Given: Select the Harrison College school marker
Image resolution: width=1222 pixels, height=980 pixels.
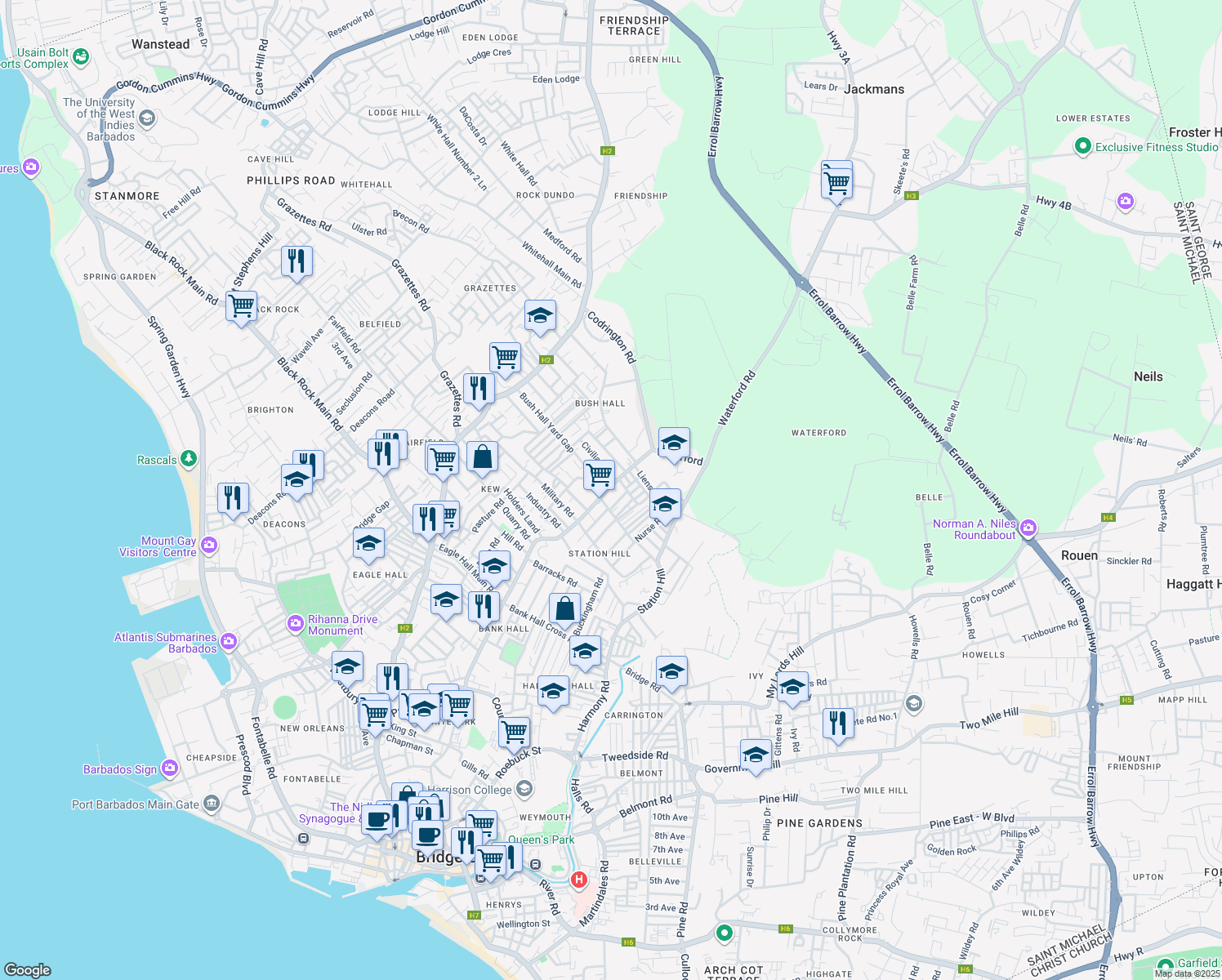Looking at the screenshot, I should pos(524,789).
